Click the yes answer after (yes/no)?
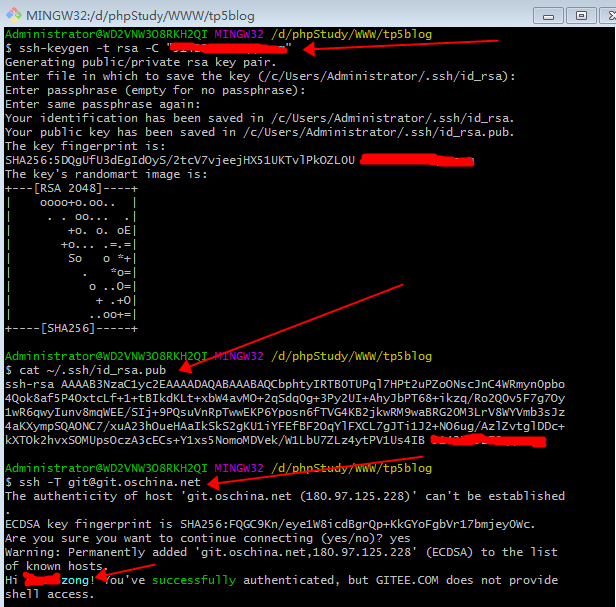 point(400,538)
